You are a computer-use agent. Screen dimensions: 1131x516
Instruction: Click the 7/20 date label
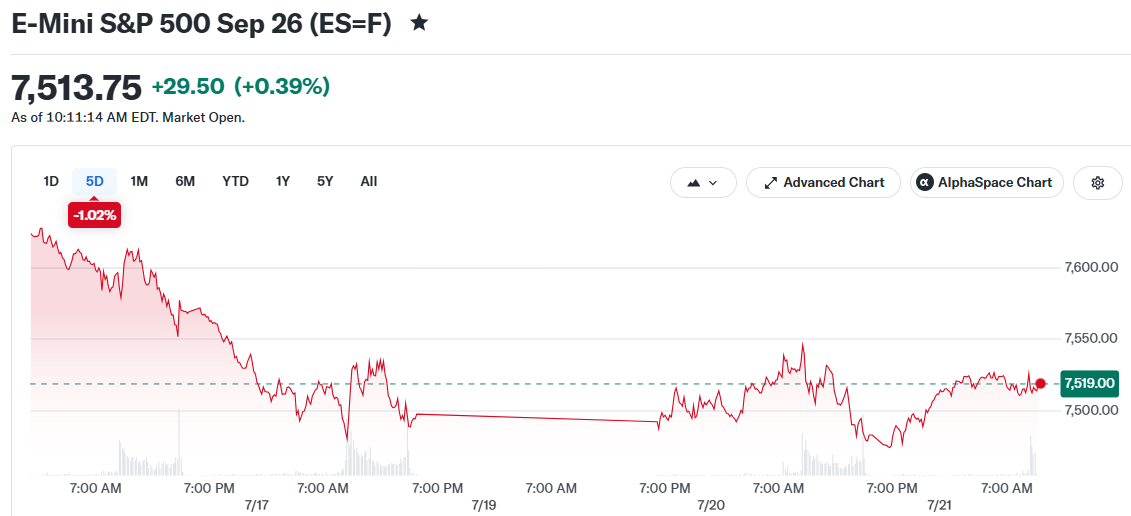click(713, 504)
